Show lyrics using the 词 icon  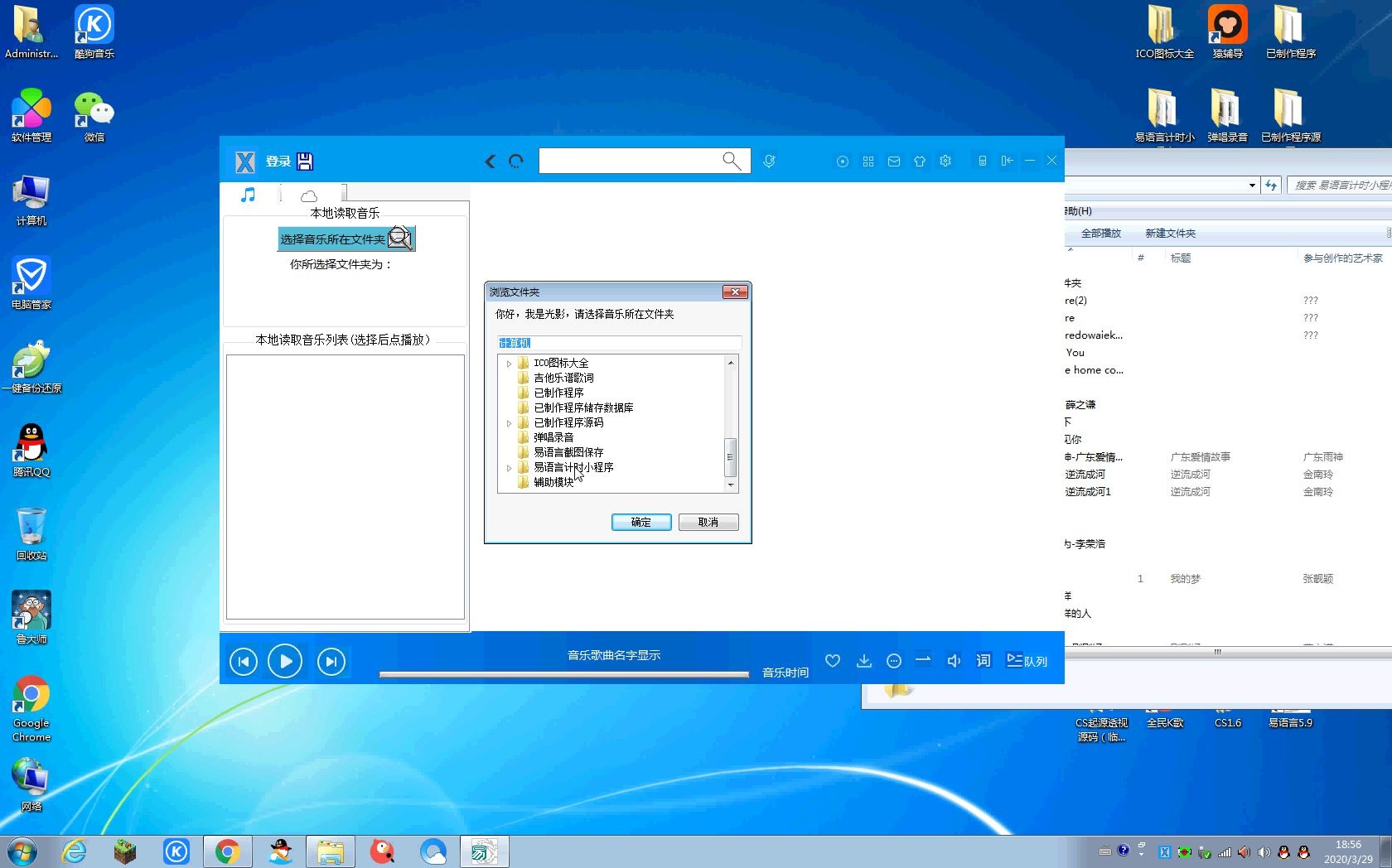click(983, 661)
